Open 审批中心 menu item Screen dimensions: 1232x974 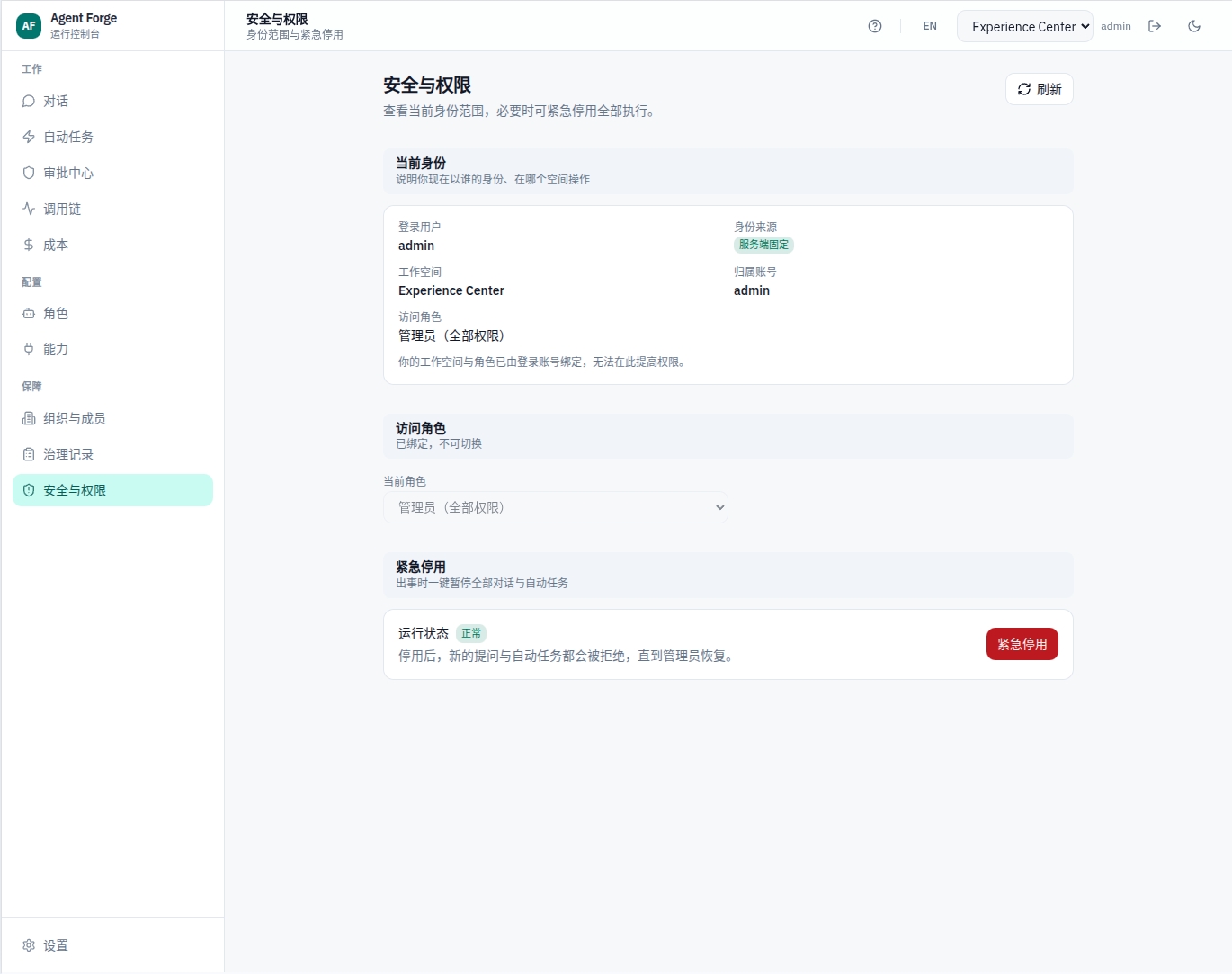[113, 174]
